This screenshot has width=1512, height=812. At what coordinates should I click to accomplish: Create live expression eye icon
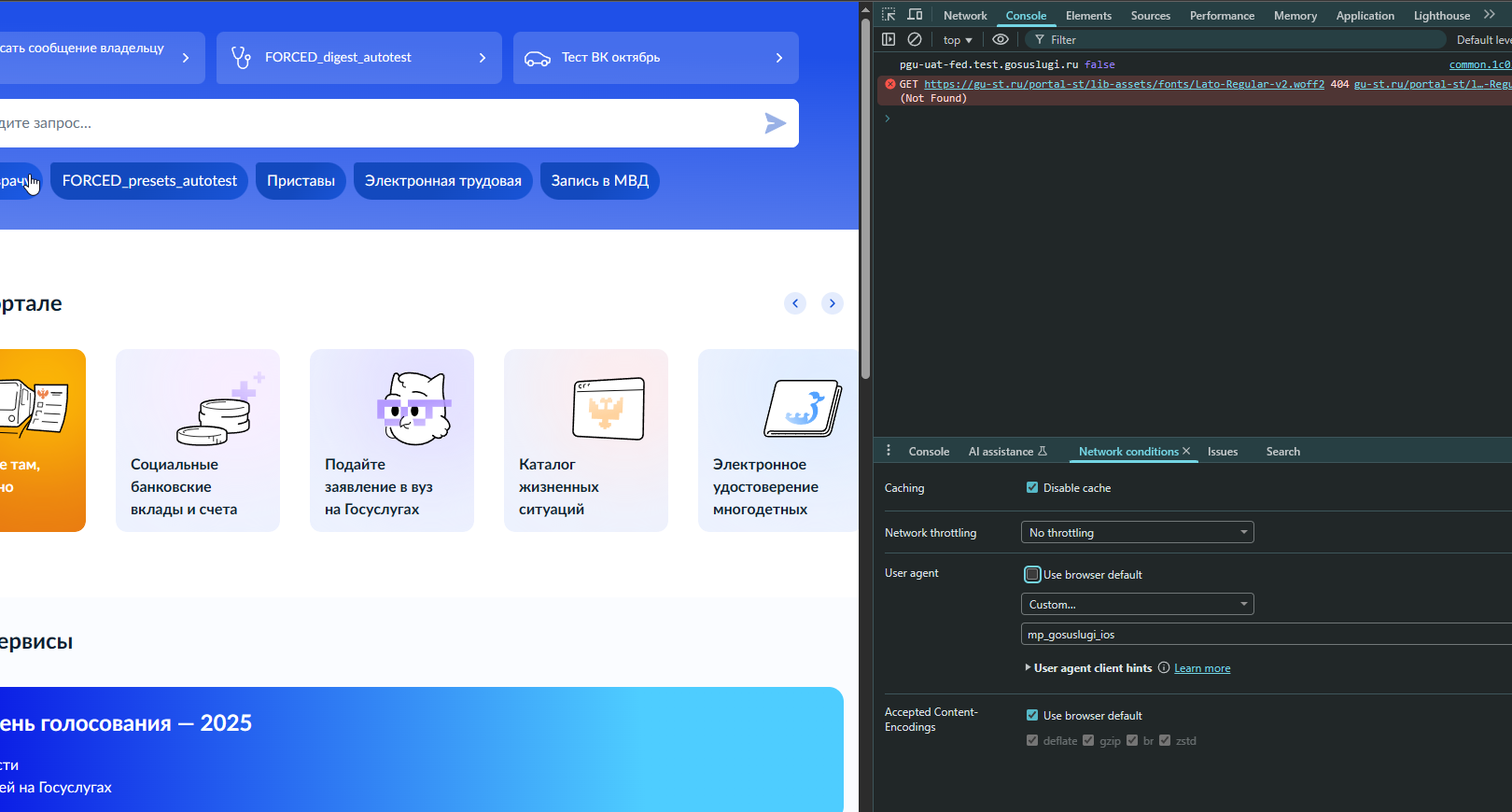coord(1001,39)
